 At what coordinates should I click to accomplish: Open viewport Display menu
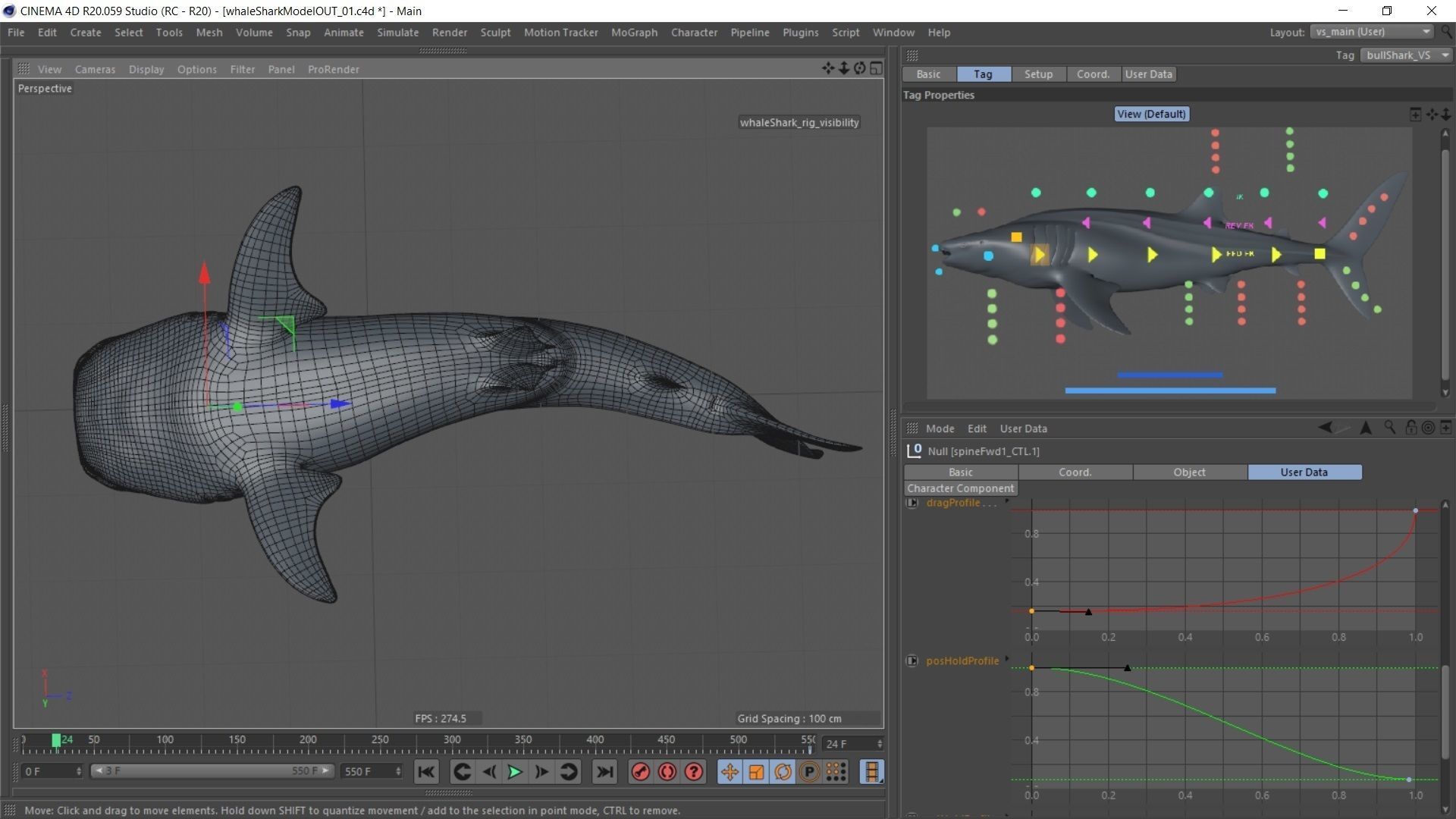(146, 69)
